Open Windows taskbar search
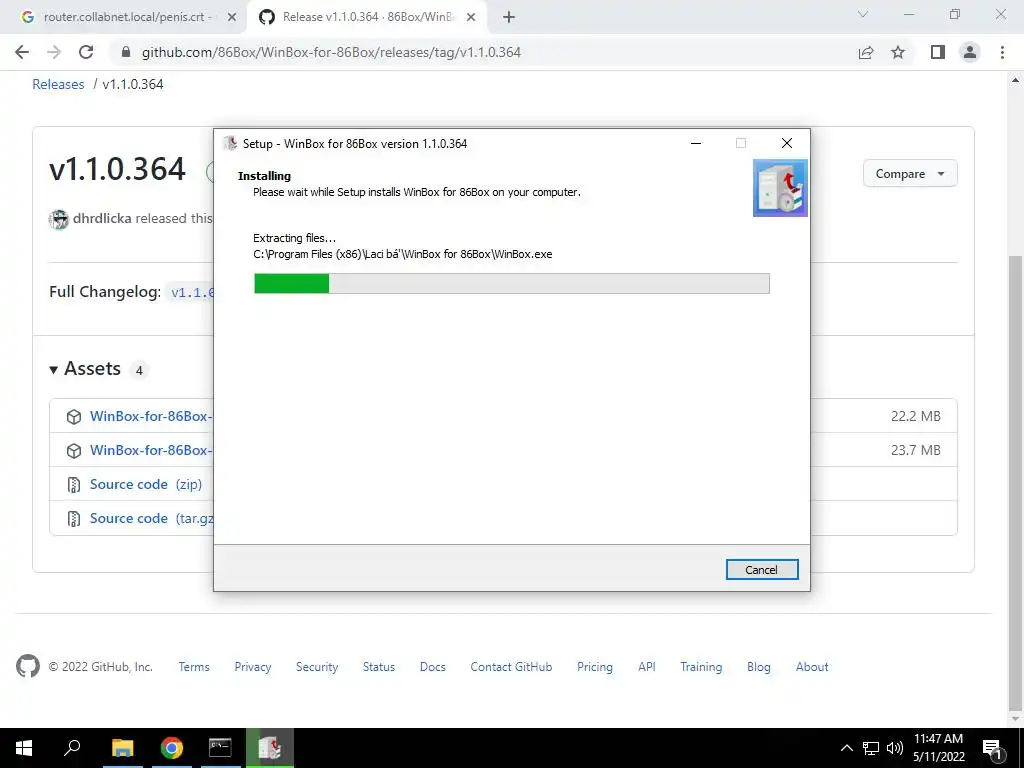This screenshot has width=1024, height=768. [72, 748]
